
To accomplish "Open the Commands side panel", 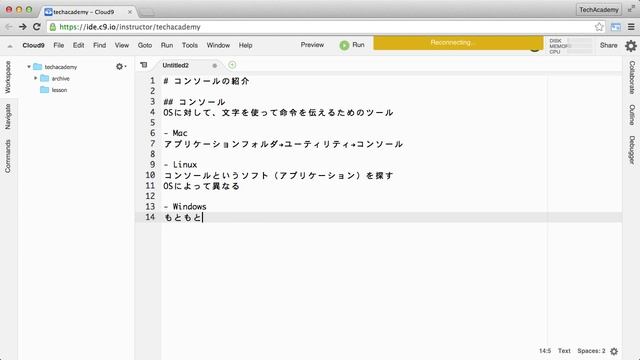I will 8,156.
